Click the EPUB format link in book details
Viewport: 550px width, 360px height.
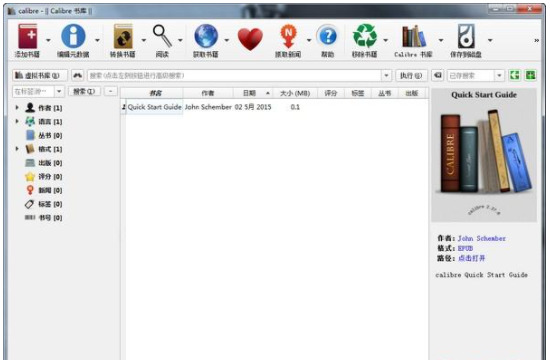[x=465, y=248]
